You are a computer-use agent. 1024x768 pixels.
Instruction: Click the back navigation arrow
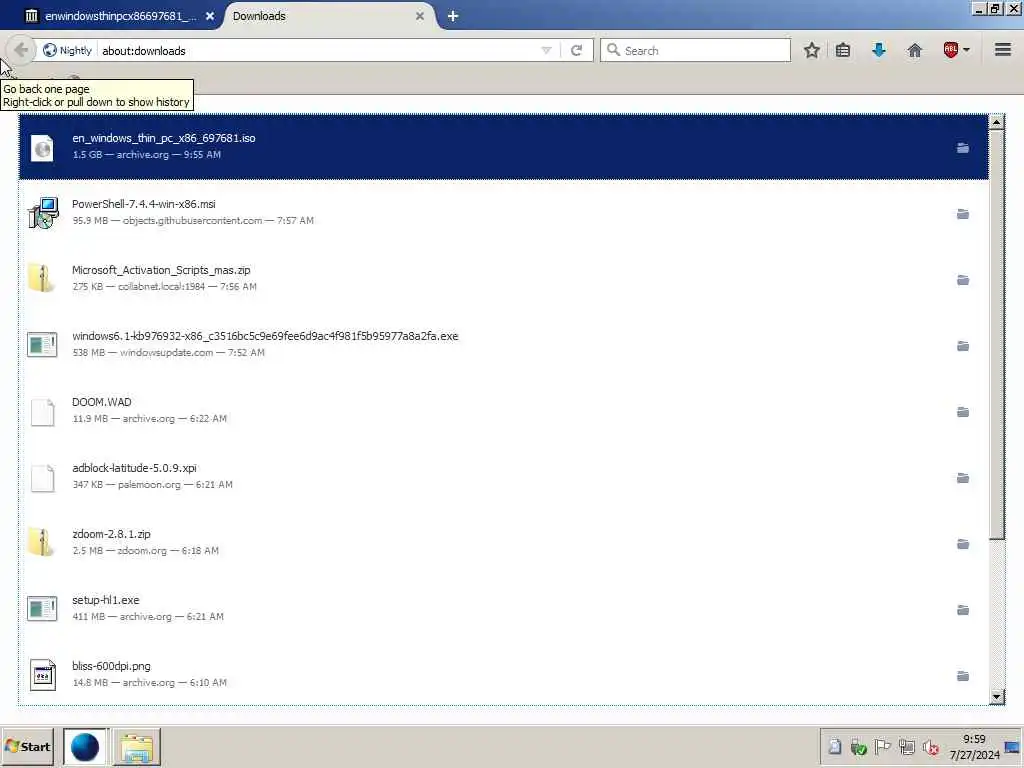[21, 50]
